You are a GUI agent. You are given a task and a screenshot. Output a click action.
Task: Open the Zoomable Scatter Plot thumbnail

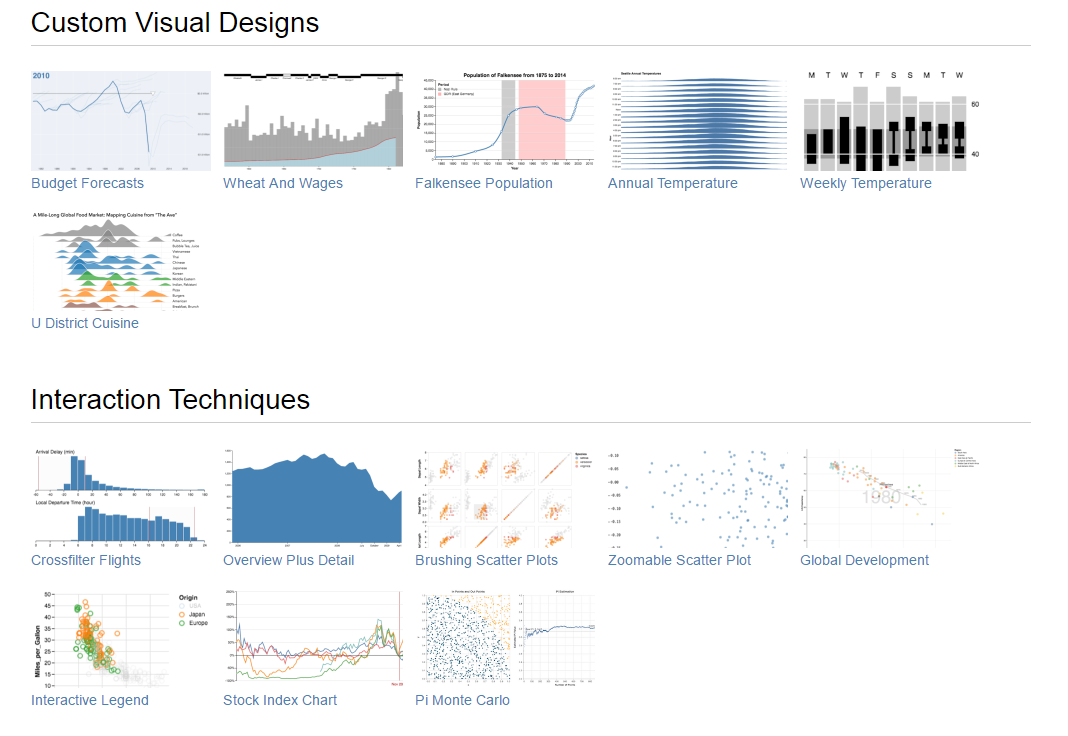point(697,498)
